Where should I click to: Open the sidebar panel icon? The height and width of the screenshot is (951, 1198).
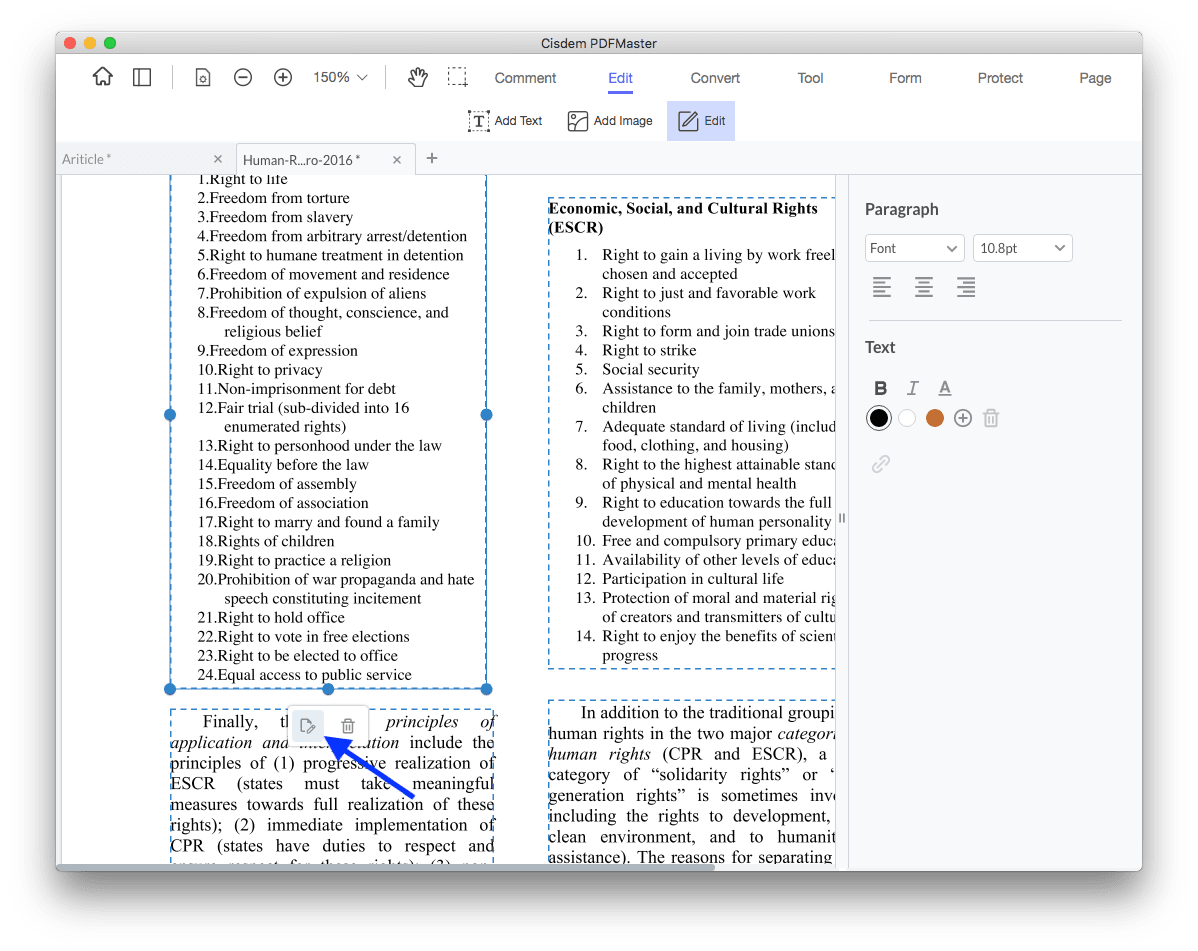click(x=142, y=76)
